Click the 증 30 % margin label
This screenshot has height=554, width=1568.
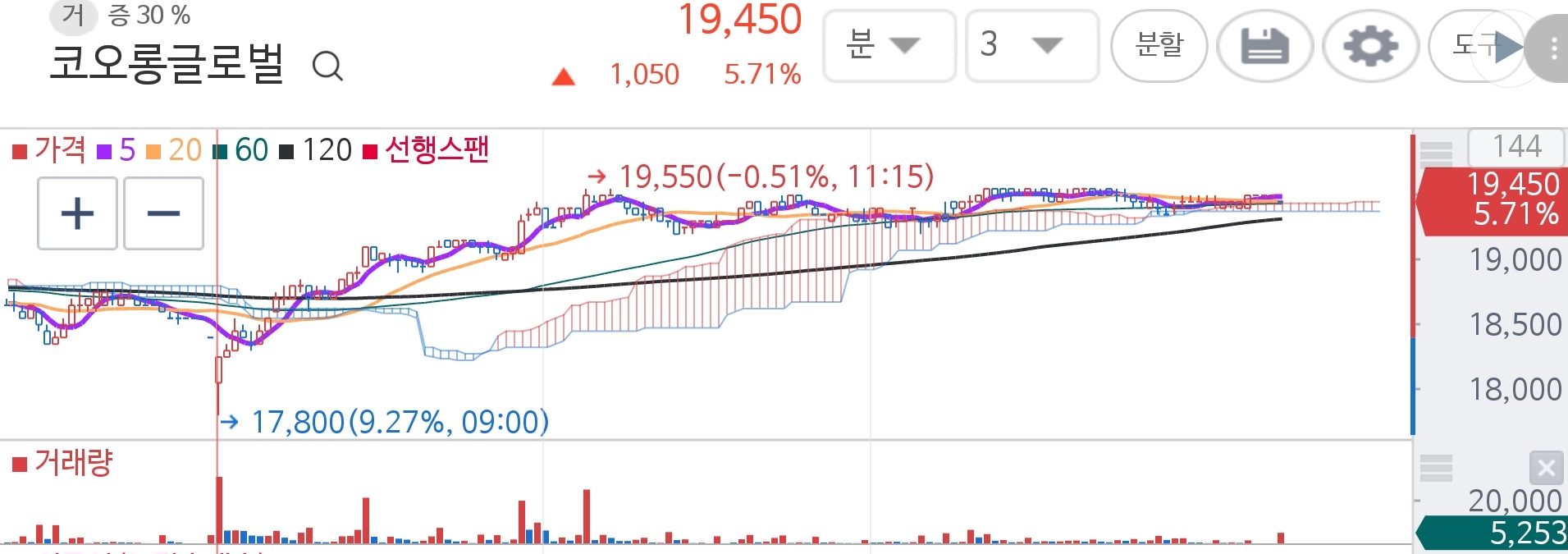point(149,15)
